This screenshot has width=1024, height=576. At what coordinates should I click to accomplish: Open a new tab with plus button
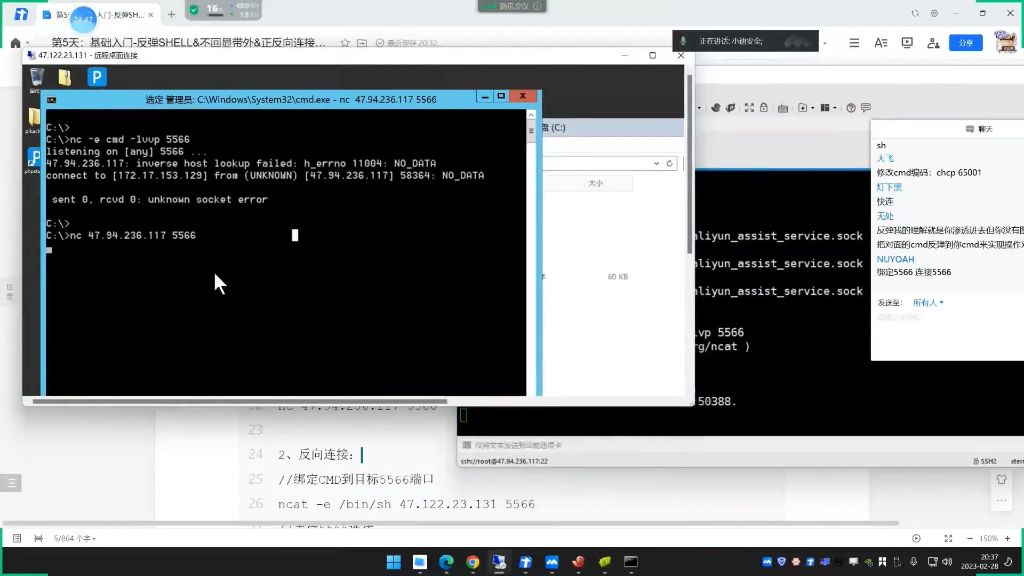tap(171, 14)
